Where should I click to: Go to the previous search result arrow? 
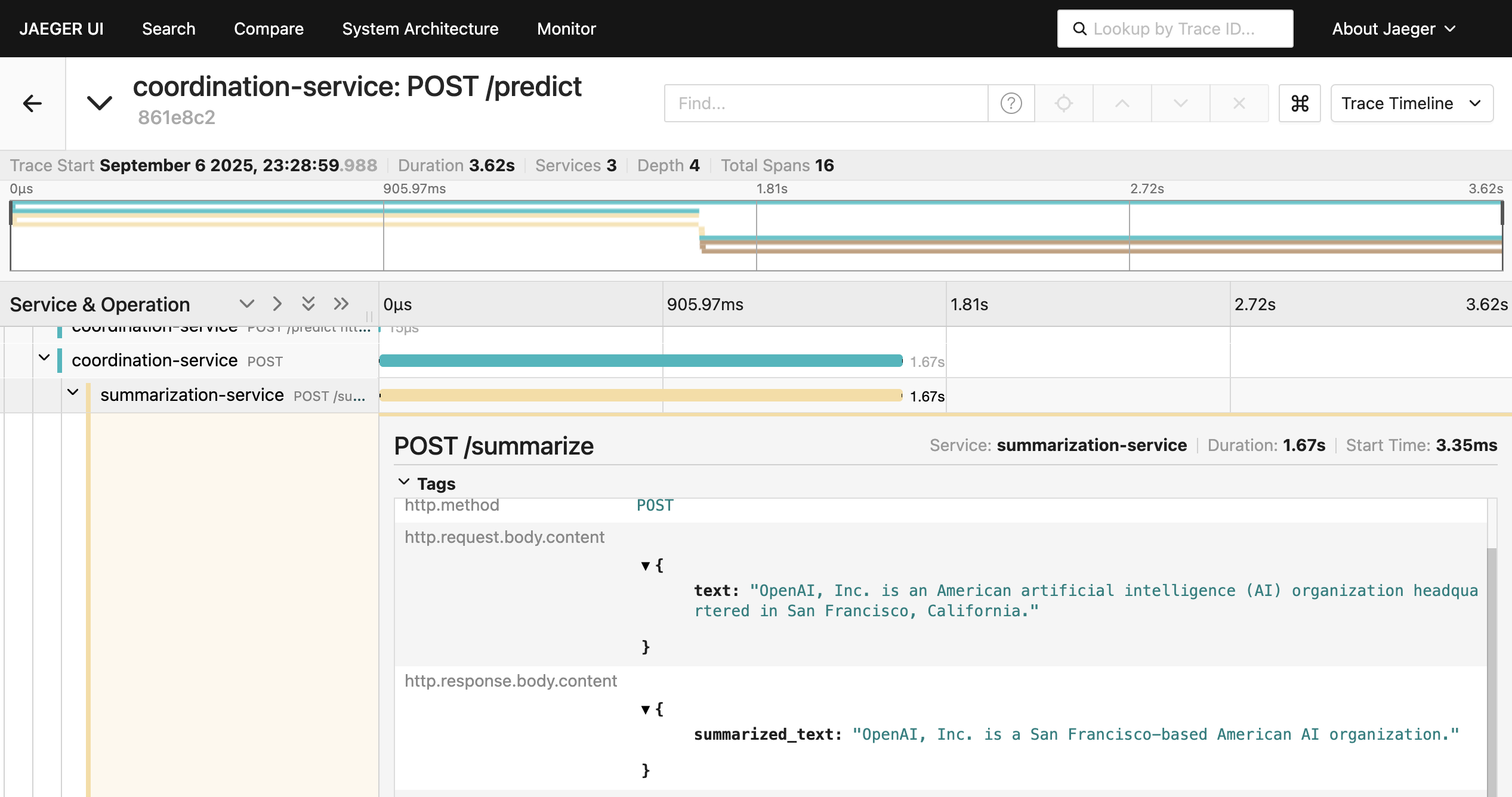pyautogui.click(x=1122, y=103)
